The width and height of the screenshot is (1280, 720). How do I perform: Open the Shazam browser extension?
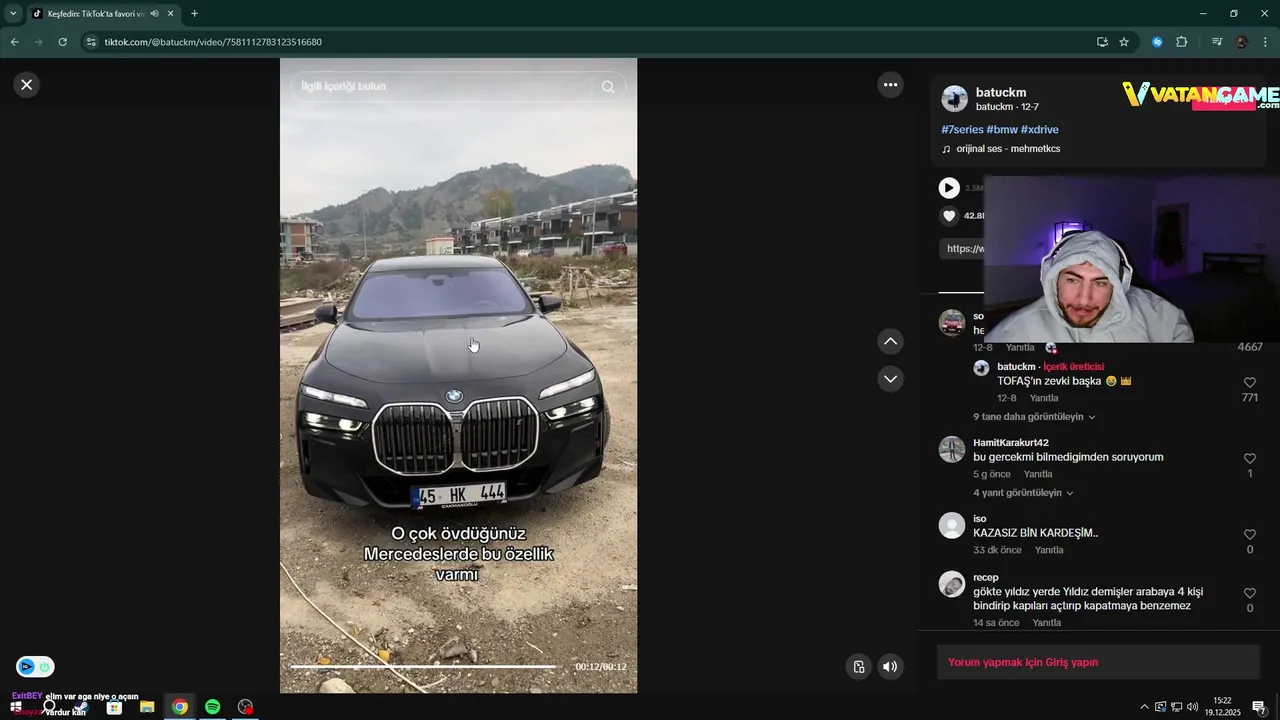point(1157,42)
